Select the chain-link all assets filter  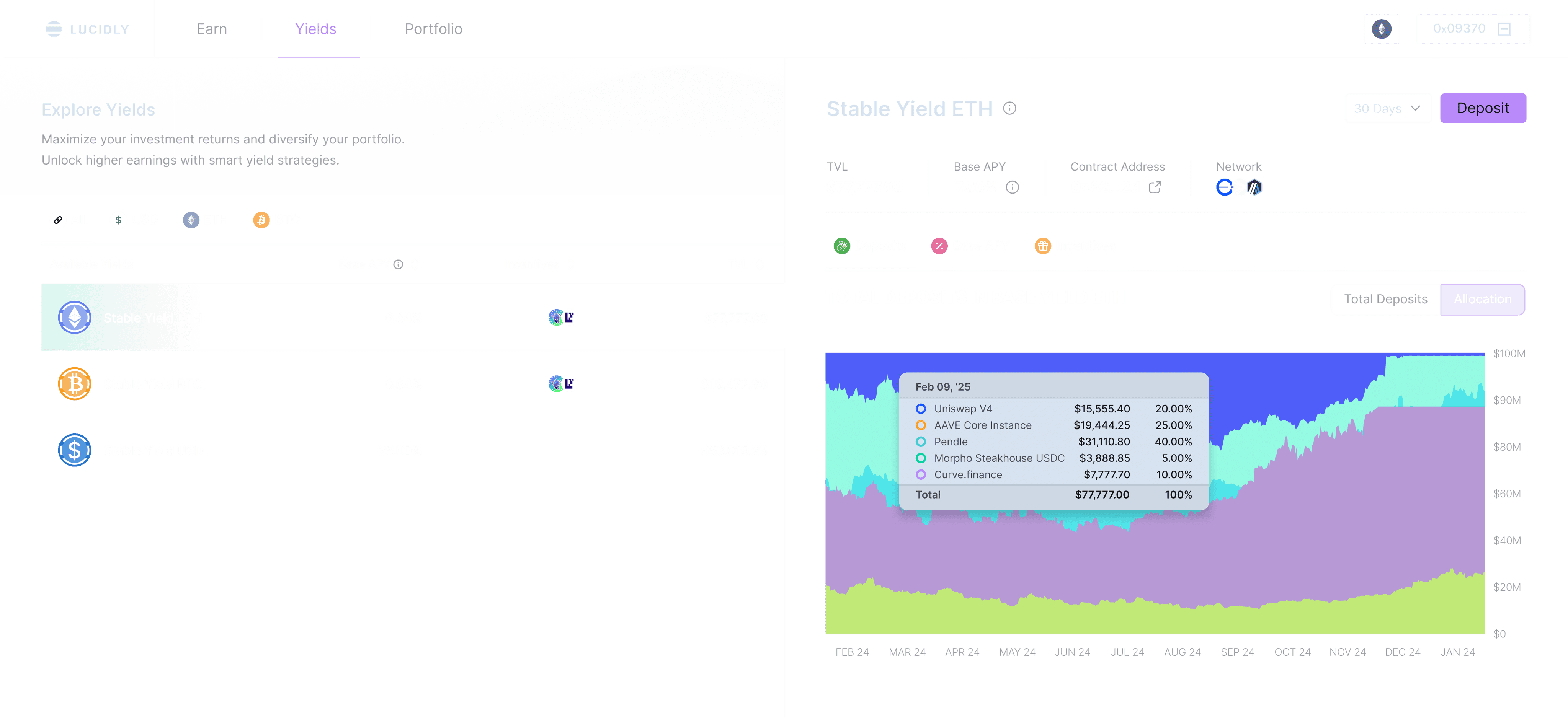58,220
